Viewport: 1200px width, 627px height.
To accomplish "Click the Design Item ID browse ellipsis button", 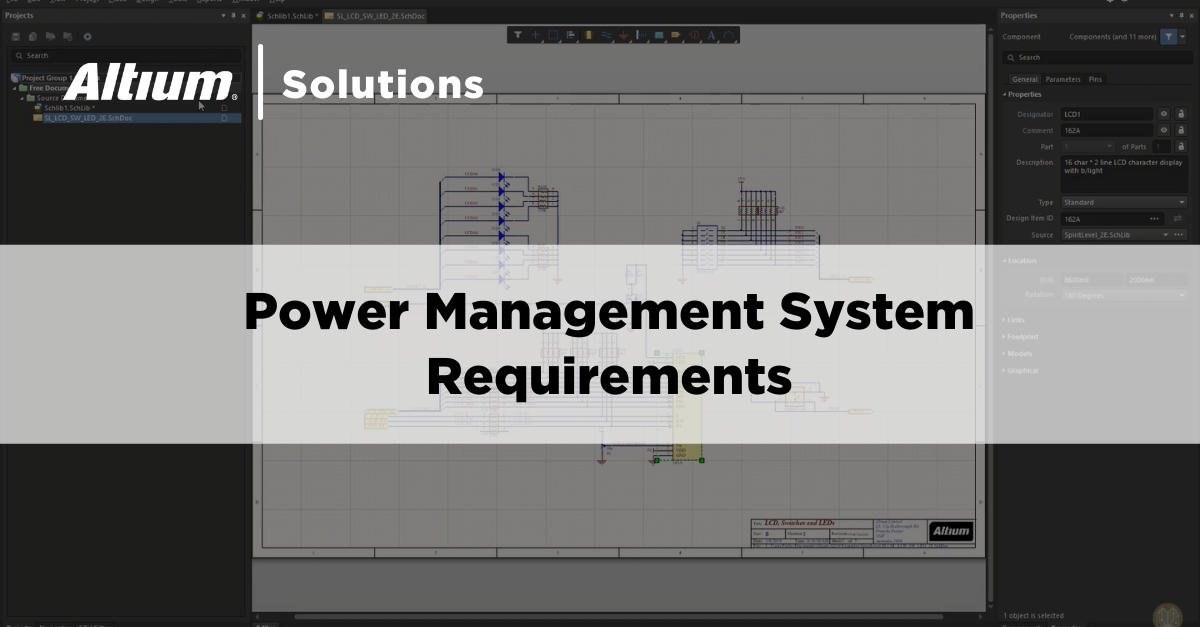I will (x=1155, y=218).
